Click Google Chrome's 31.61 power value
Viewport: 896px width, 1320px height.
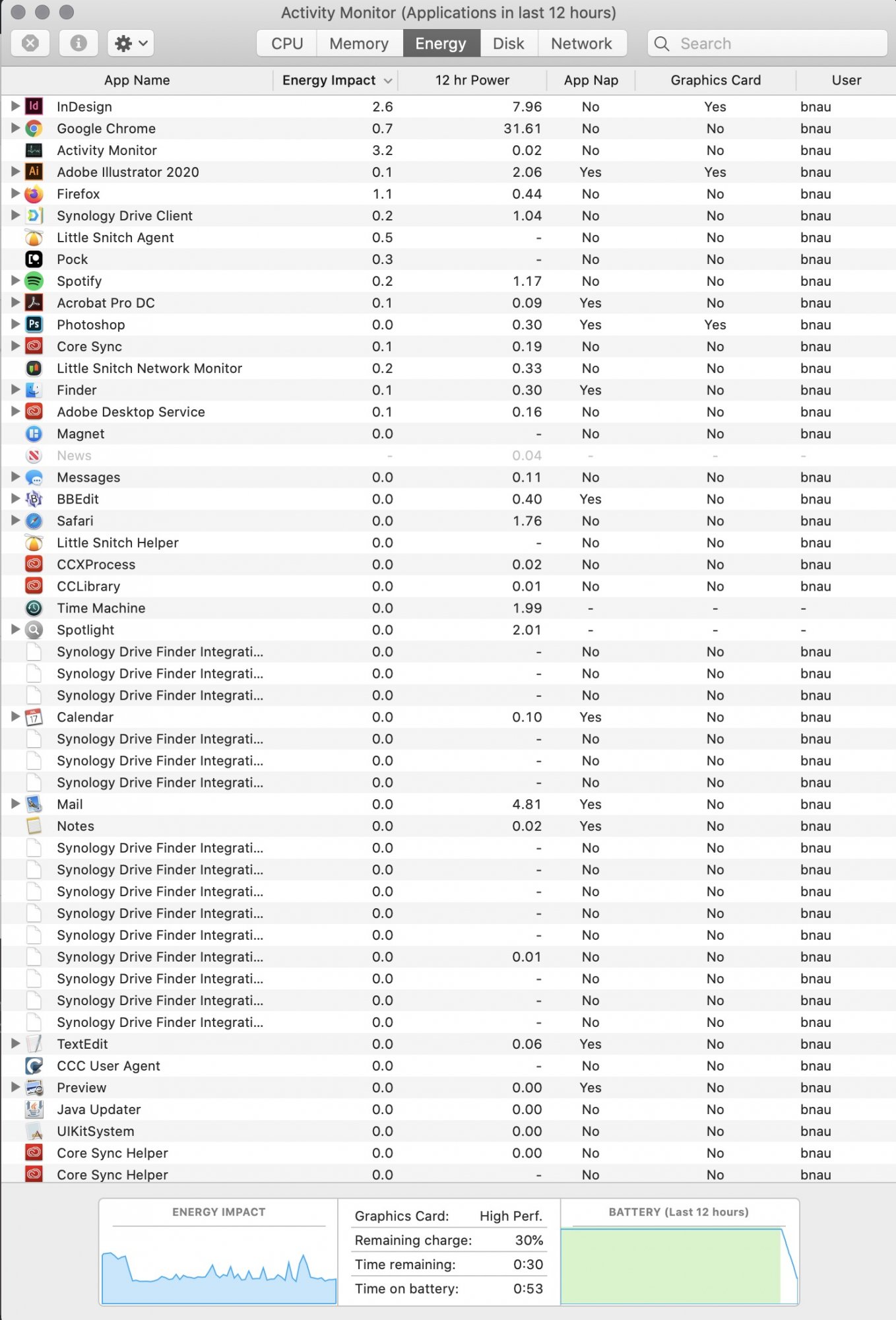pyautogui.click(x=523, y=128)
